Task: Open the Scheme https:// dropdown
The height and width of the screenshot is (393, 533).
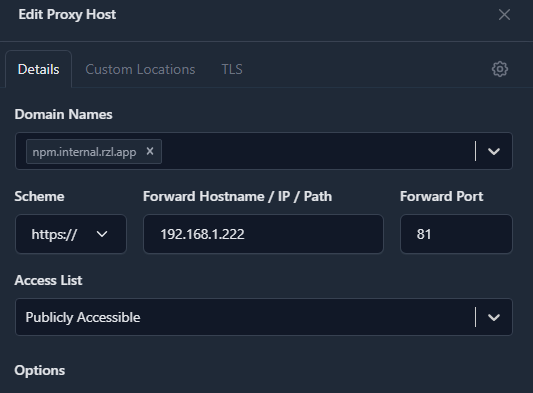Action: tap(71, 234)
